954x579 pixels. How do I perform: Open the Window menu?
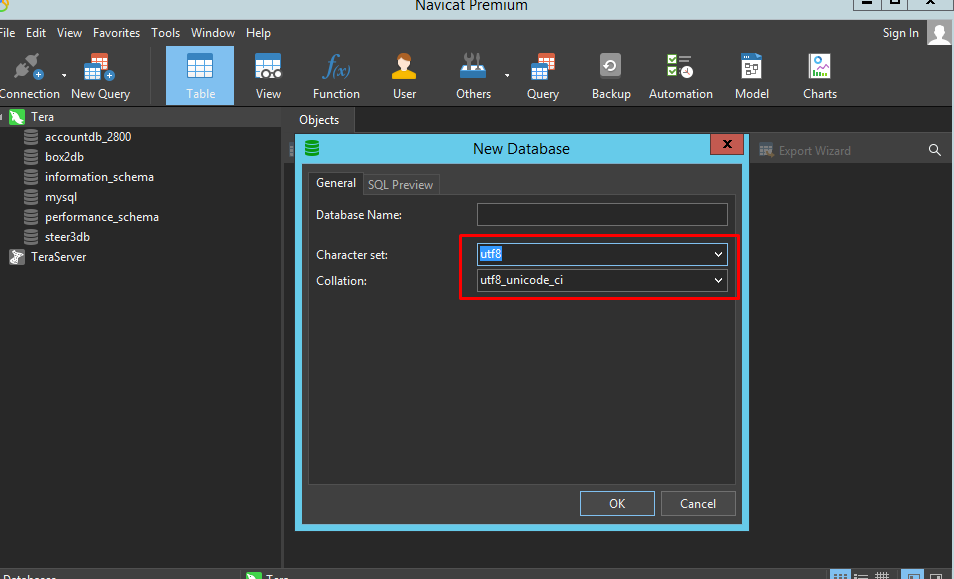213,33
